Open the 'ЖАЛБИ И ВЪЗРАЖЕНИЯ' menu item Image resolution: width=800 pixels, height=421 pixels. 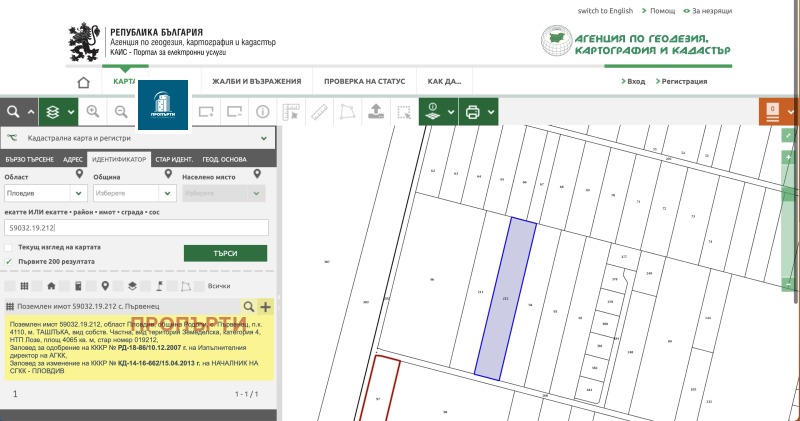[x=256, y=82]
